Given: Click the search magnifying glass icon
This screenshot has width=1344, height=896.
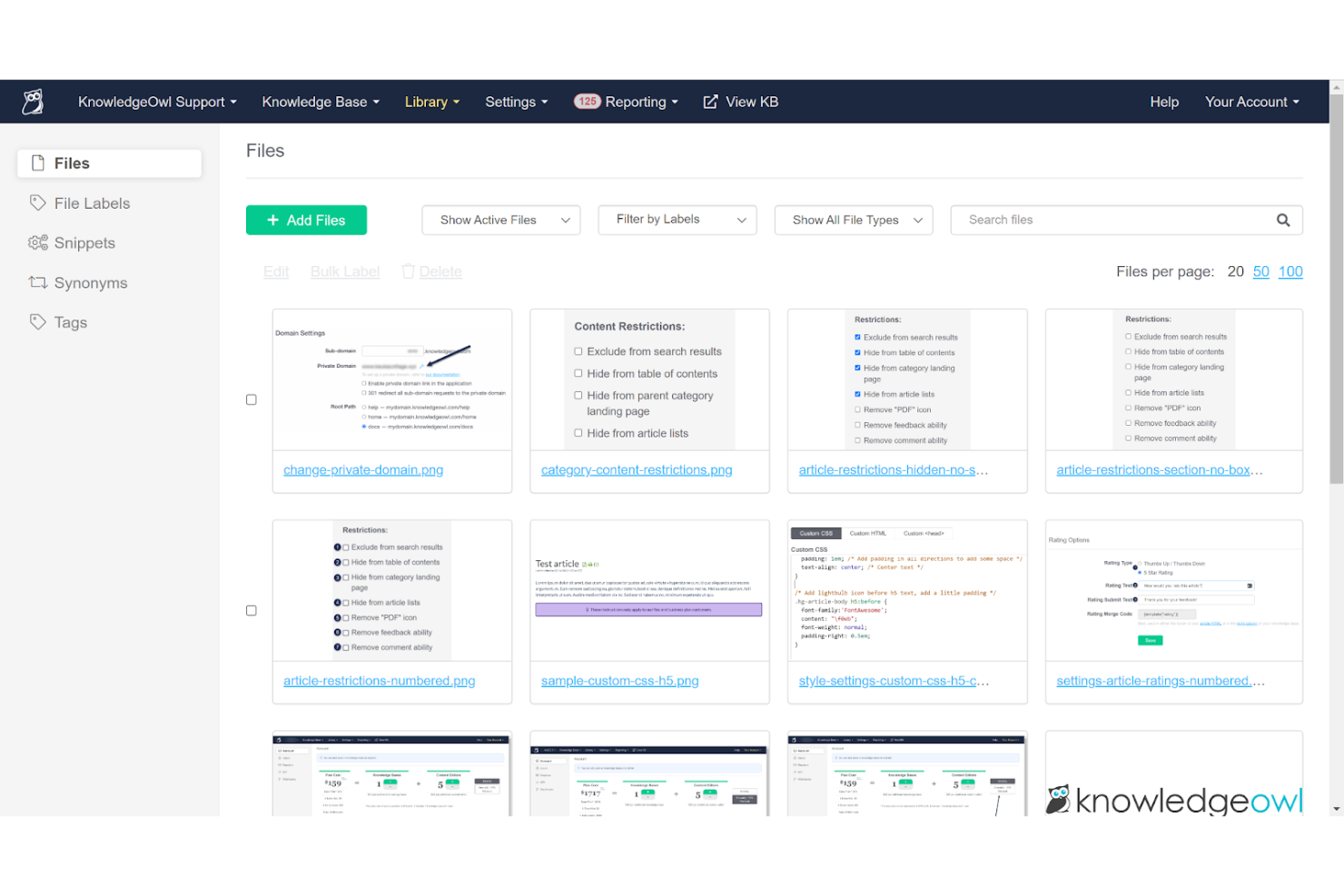Looking at the screenshot, I should pyautogui.click(x=1283, y=220).
